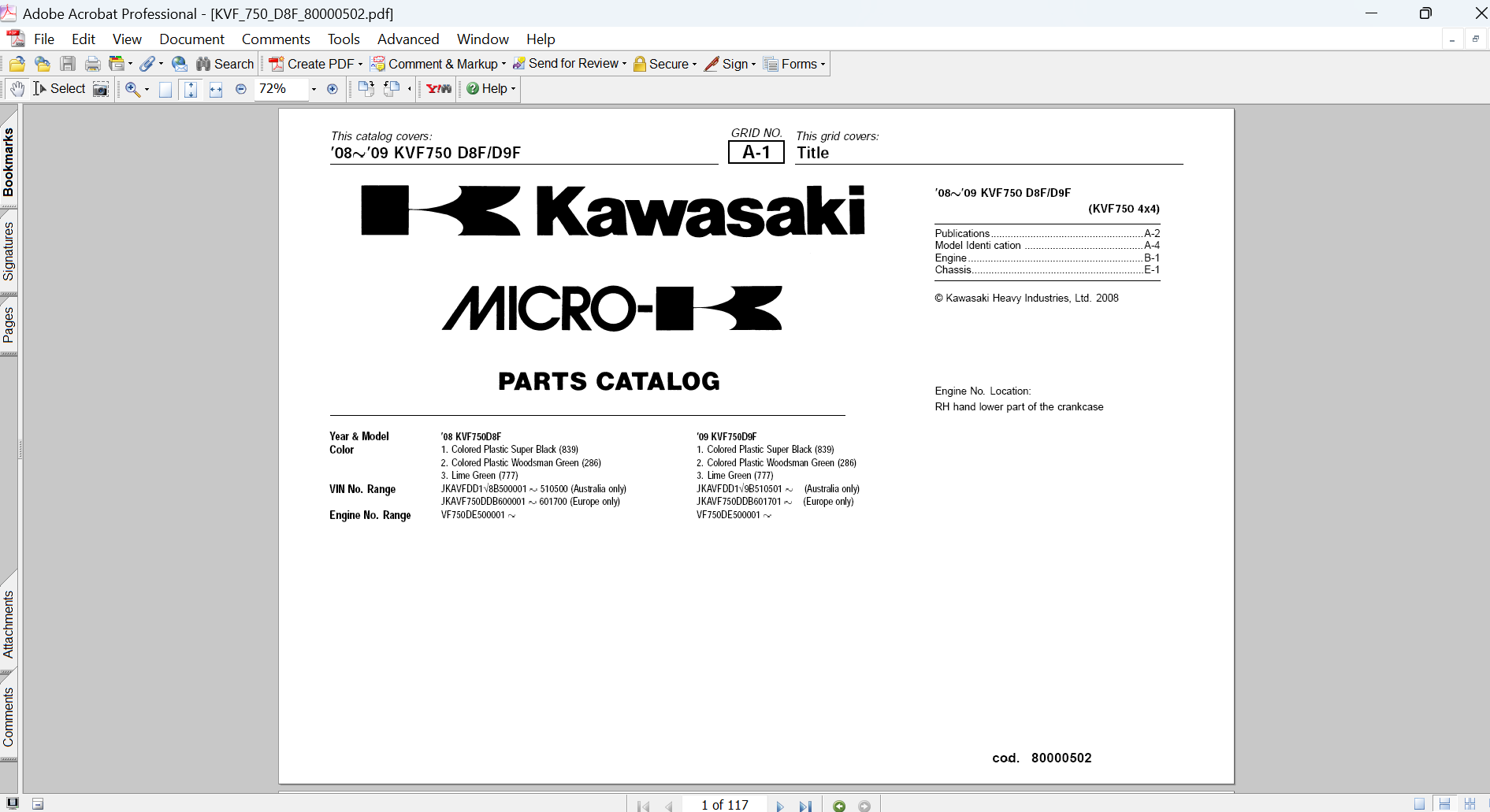Switch to continuous page layout

[x=1444, y=804]
